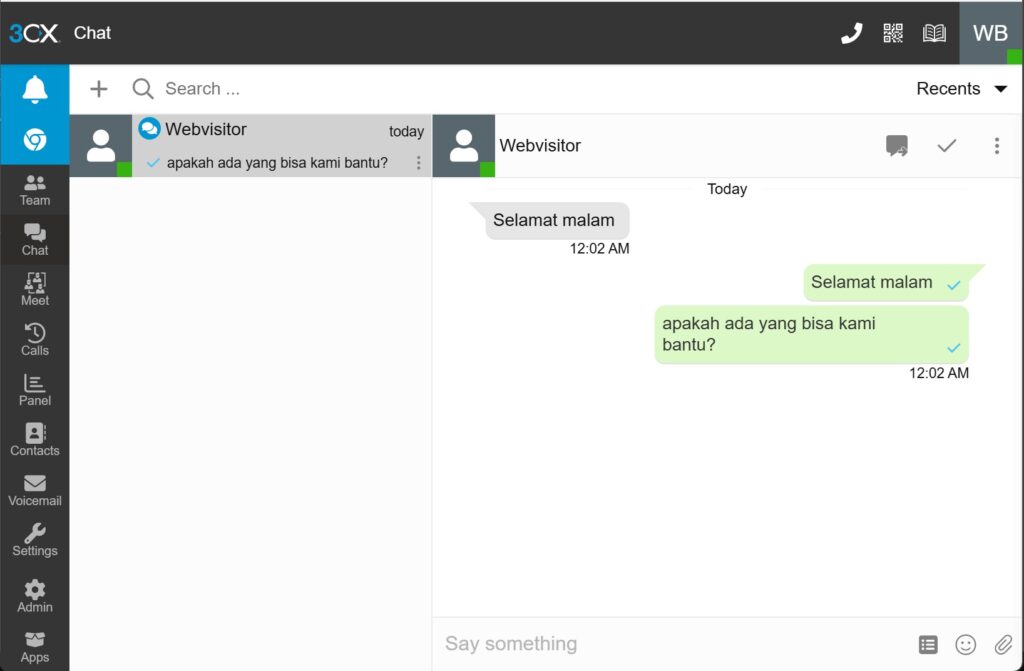Open the phone dialer icon

(851, 33)
